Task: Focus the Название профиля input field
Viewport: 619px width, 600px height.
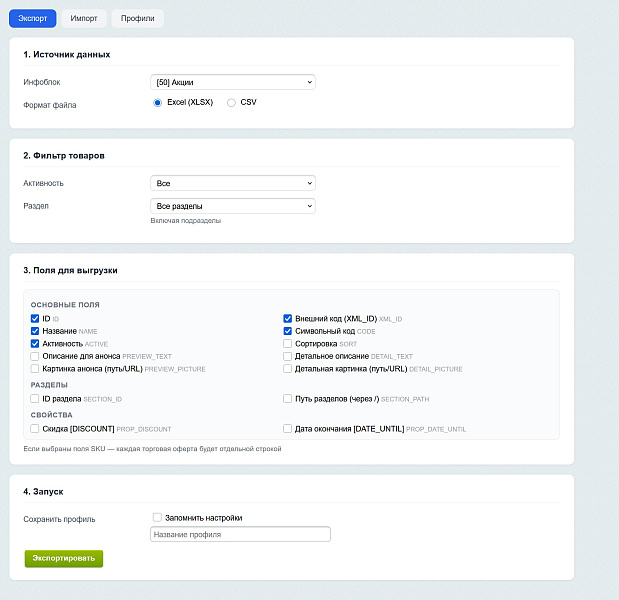Action: [x=240, y=534]
